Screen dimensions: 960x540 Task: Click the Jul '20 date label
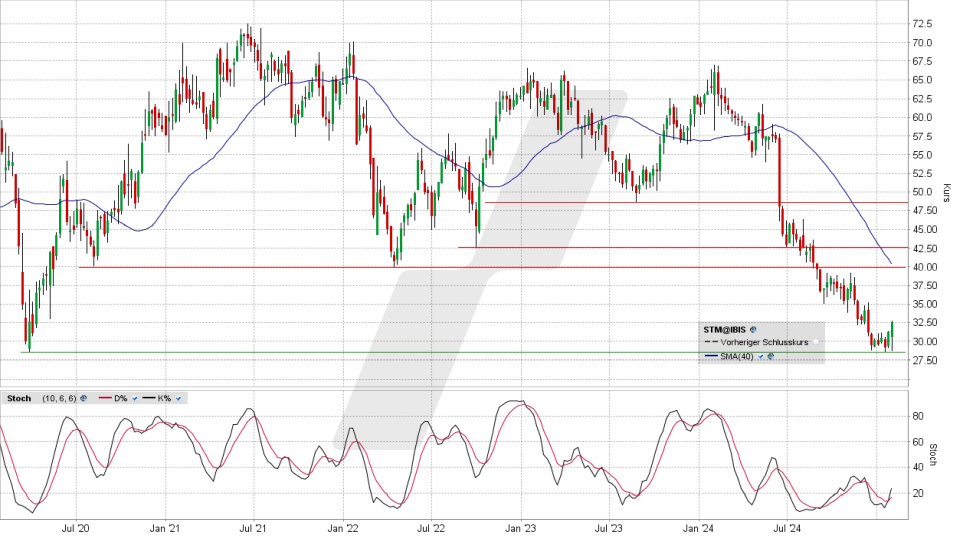pyautogui.click(x=76, y=528)
